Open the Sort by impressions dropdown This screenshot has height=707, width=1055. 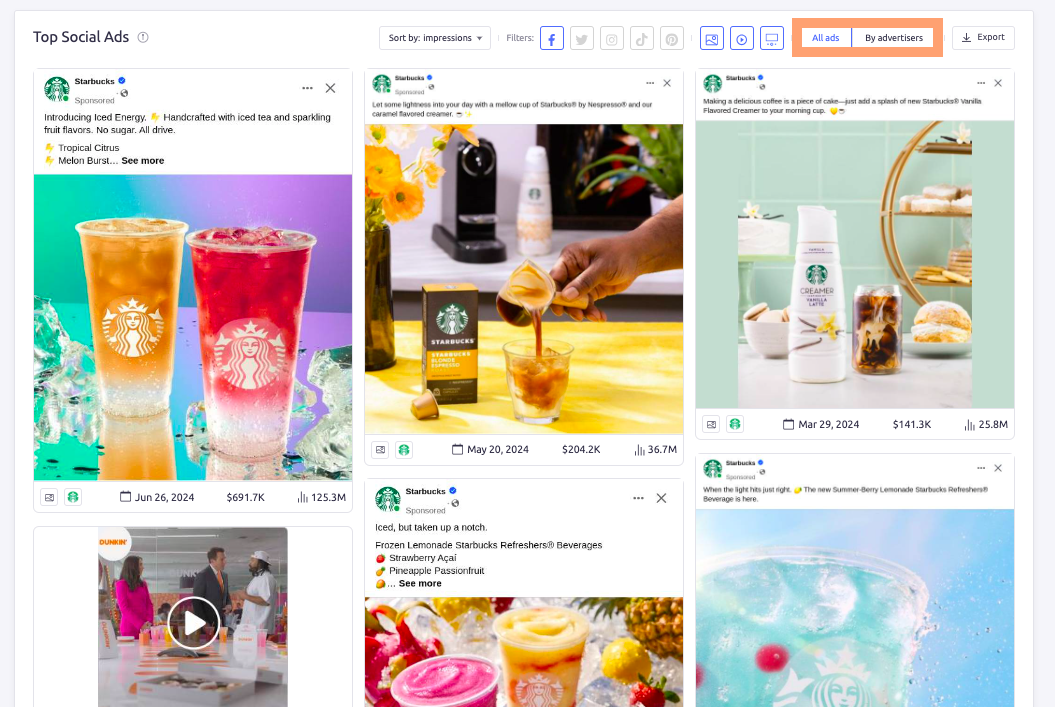(x=434, y=37)
